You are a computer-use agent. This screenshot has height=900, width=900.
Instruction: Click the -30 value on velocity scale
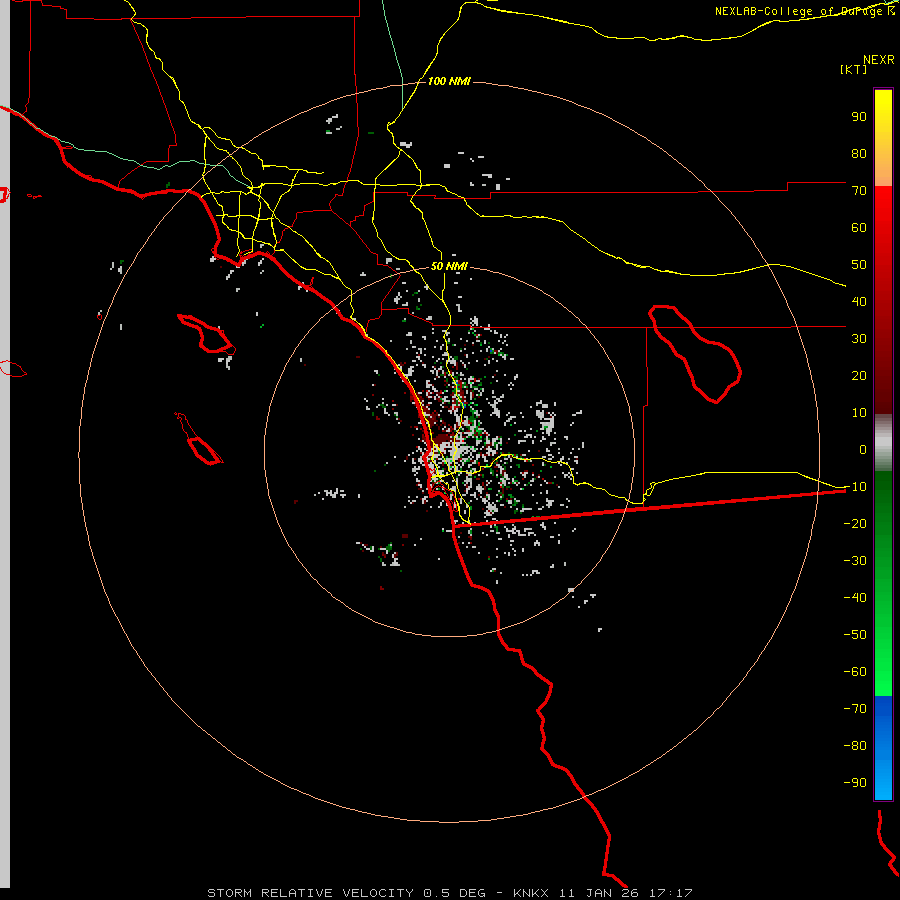pos(855,561)
